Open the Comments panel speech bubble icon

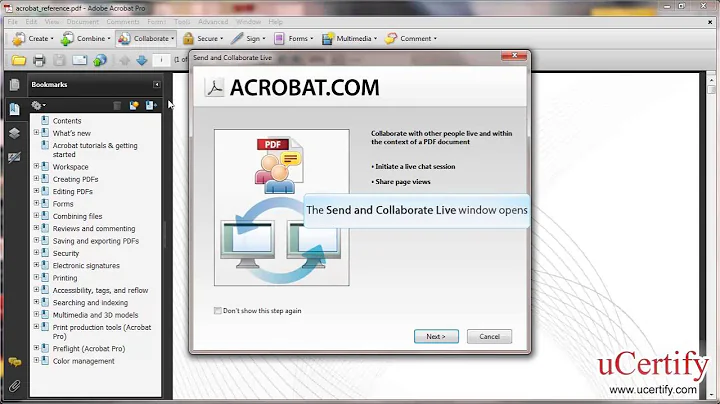(x=15, y=362)
